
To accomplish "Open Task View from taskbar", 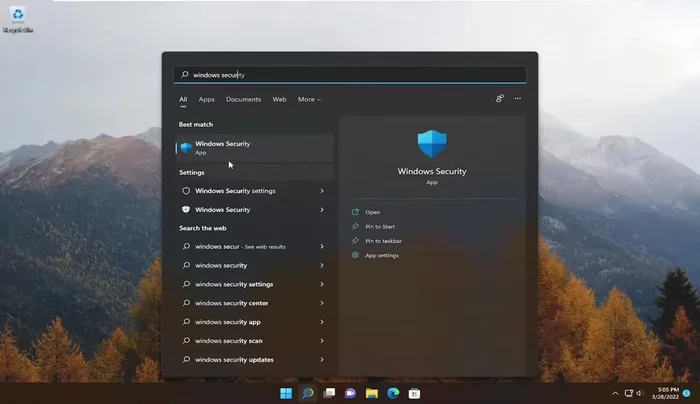I will (x=329, y=393).
